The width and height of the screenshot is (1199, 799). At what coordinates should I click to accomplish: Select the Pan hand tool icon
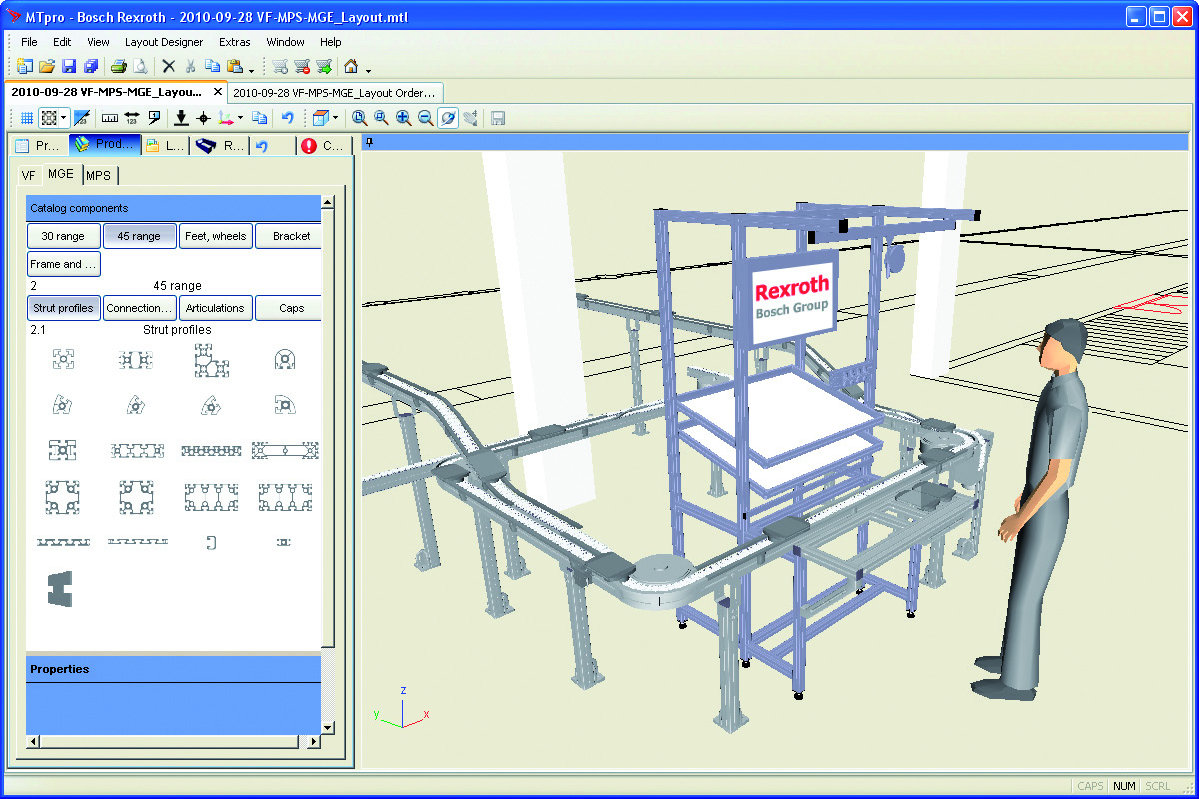click(x=472, y=117)
